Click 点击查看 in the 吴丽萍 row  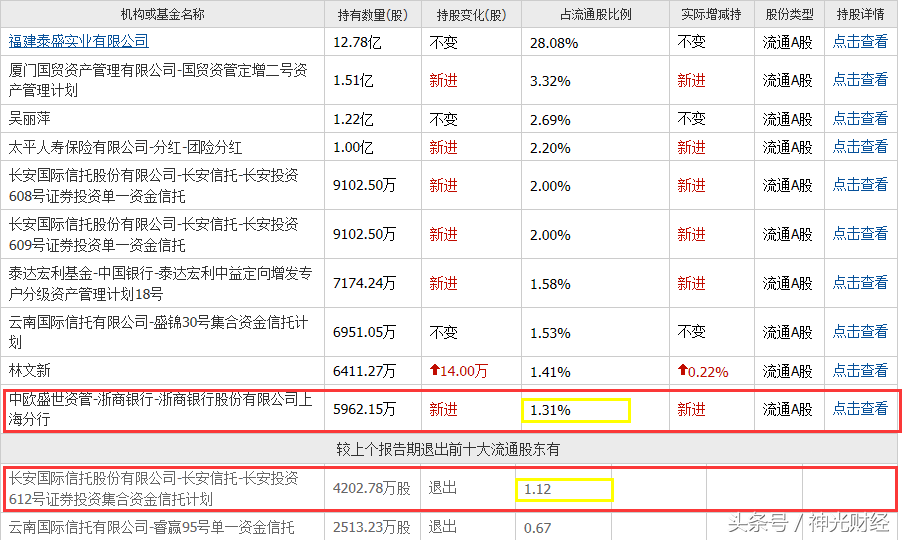tap(860, 118)
